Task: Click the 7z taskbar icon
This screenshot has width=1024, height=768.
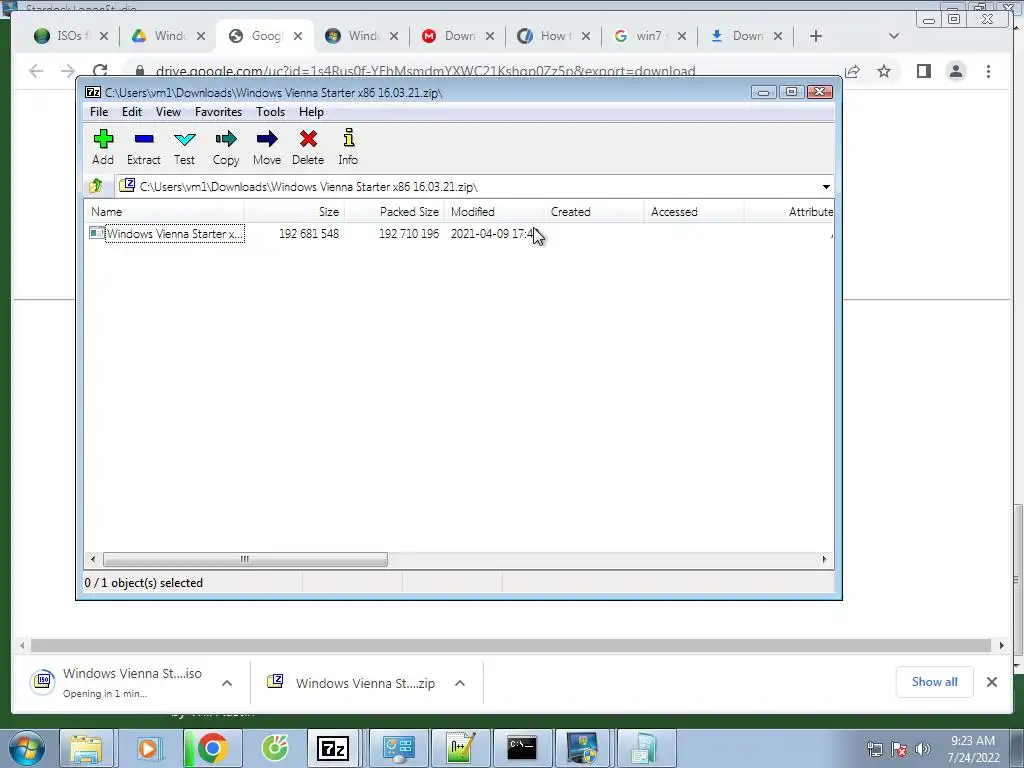Action: (x=333, y=748)
